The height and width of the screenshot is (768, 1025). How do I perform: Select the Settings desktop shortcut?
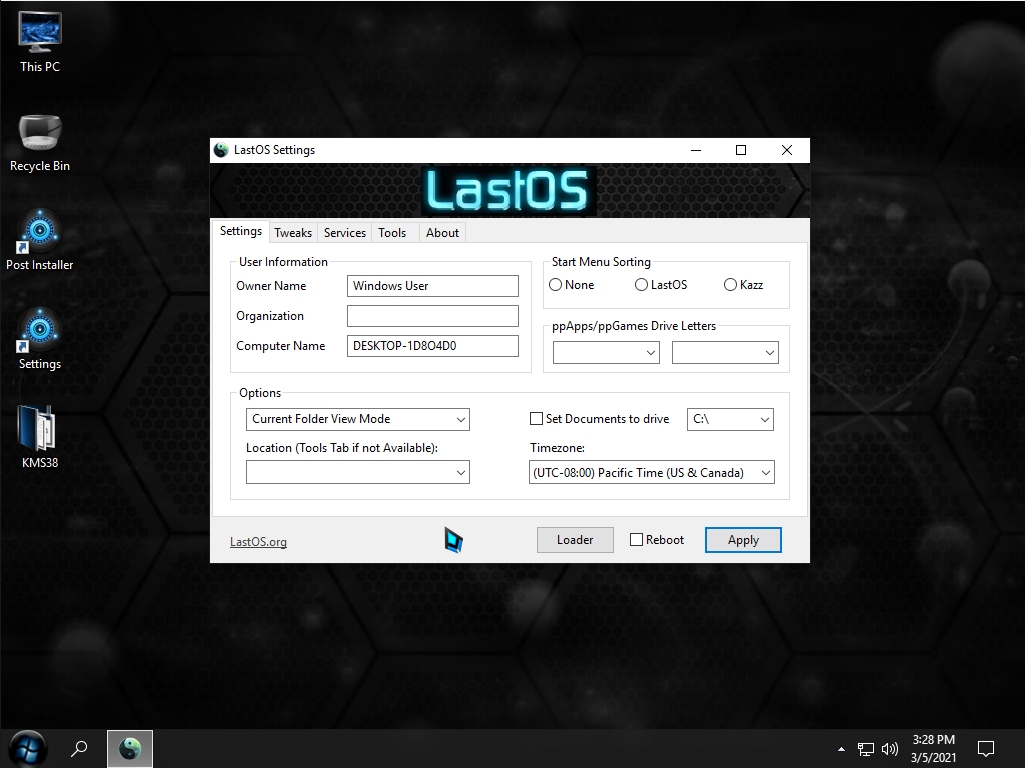40,339
